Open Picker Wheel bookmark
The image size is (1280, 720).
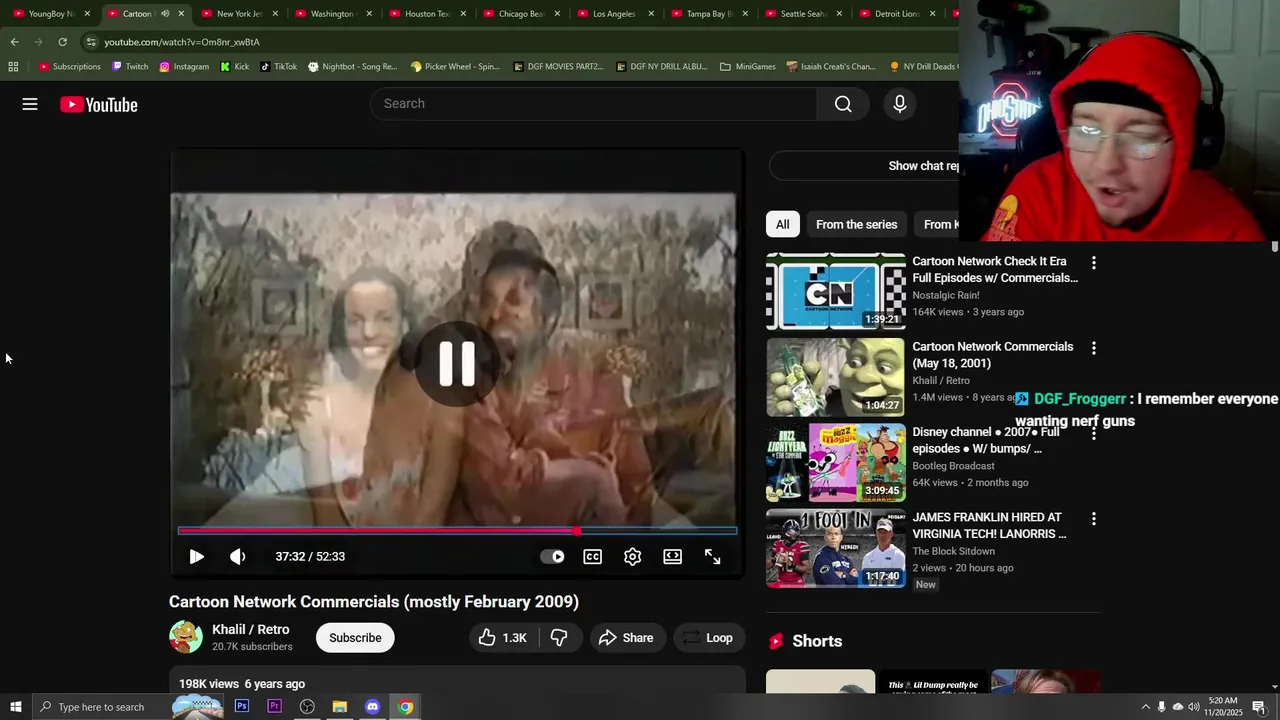pyautogui.click(x=455, y=67)
